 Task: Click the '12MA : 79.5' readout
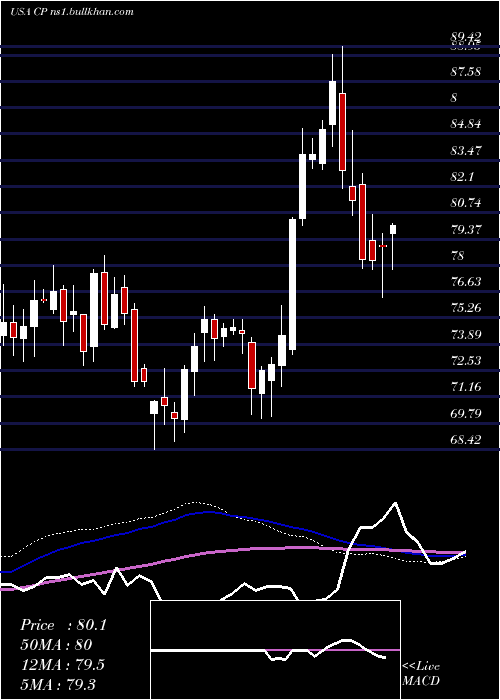62,664
